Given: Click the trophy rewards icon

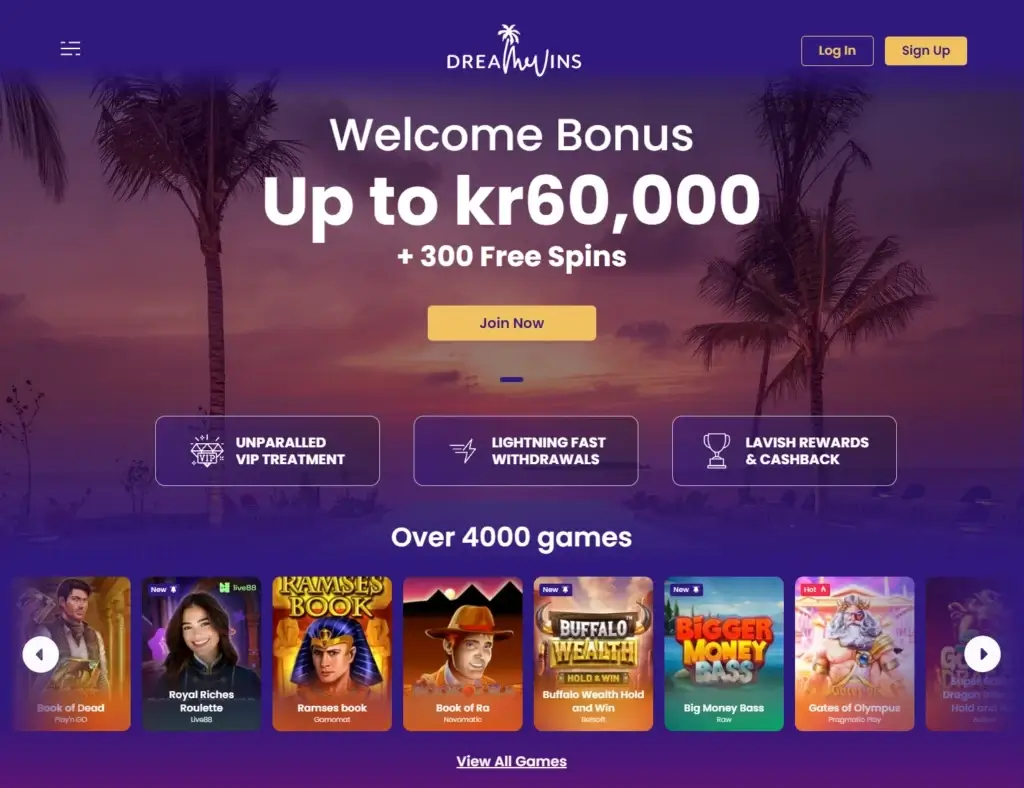Looking at the screenshot, I should [716, 450].
